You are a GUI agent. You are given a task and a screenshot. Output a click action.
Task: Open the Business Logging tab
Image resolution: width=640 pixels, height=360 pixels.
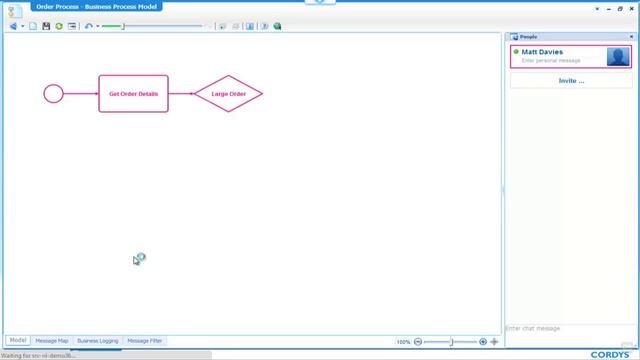pyautogui.click(x=98, y=340)
